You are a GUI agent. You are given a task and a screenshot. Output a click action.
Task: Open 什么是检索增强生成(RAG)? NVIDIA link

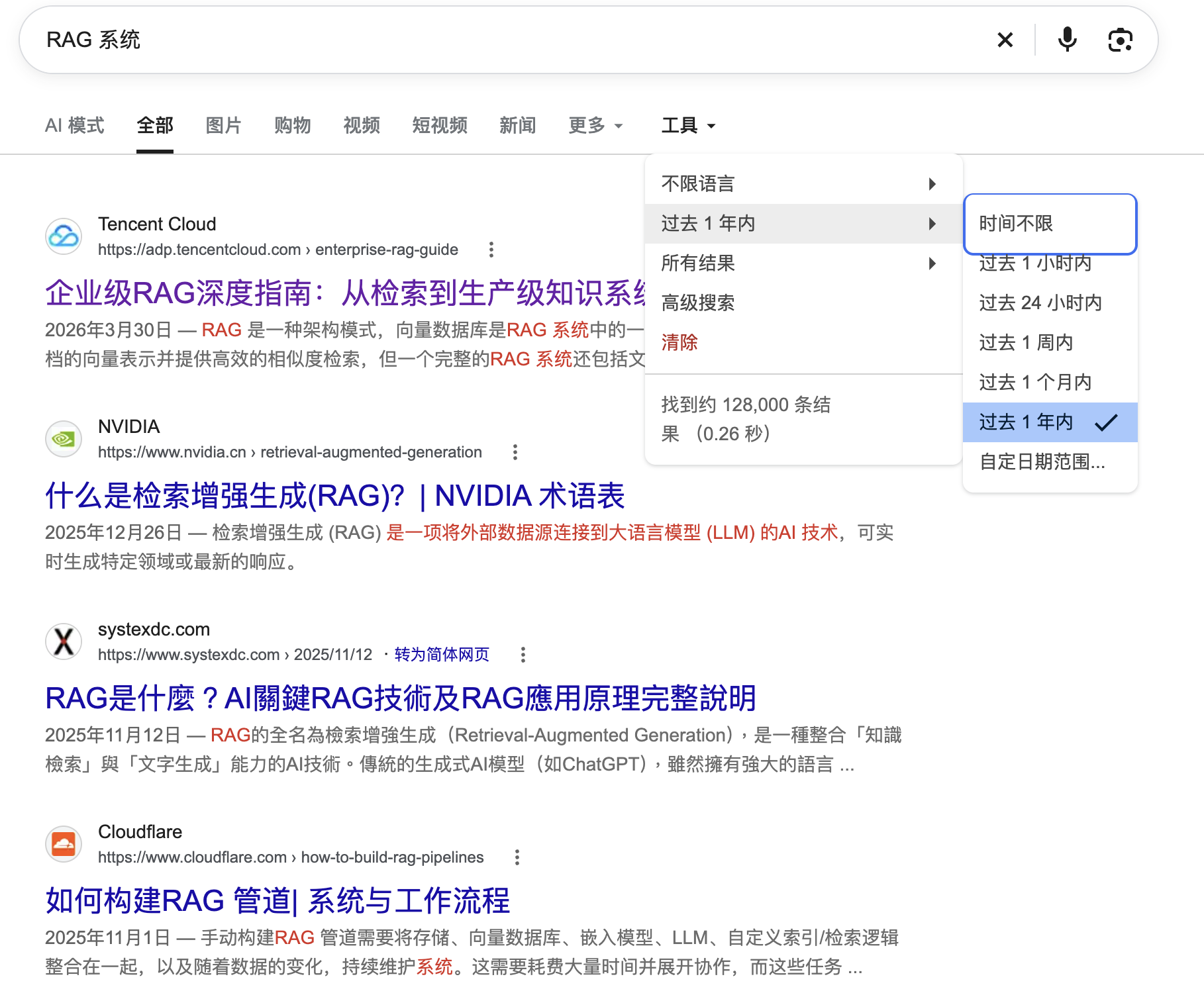click(334, 495)
